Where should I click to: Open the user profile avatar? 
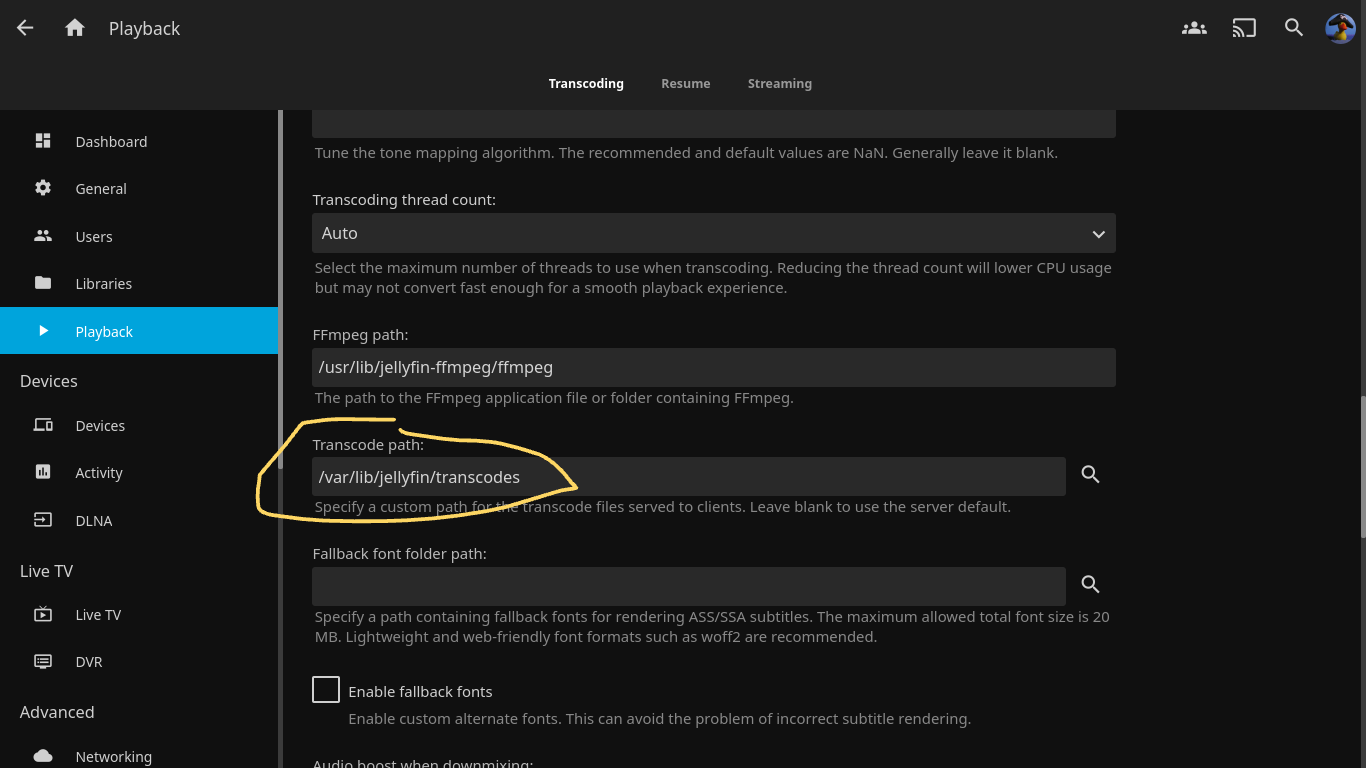point(1340,28)
